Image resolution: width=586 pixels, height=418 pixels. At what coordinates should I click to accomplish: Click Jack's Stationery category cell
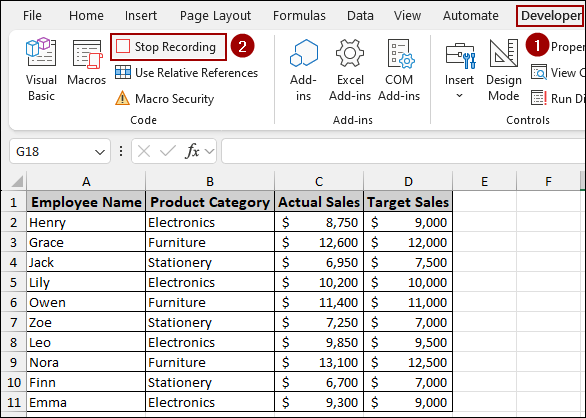coord(210,262)
